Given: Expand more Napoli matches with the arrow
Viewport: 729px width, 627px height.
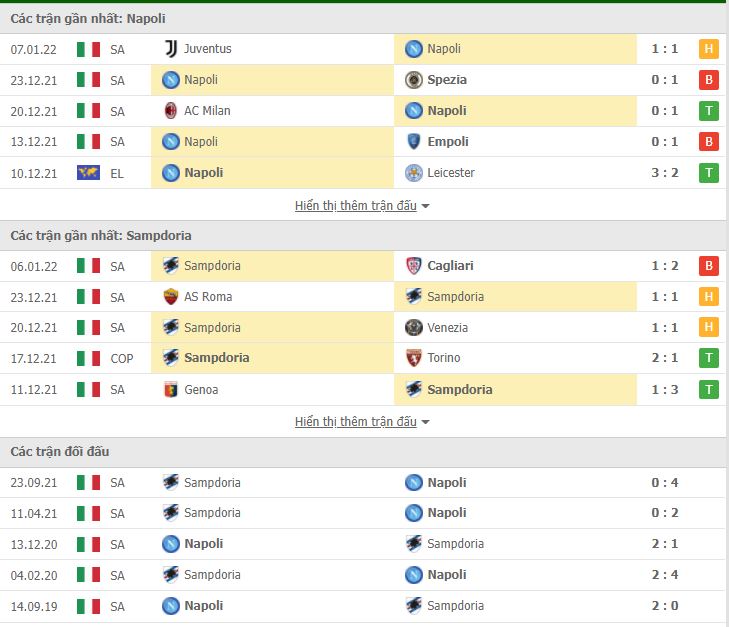Looking at the screenshot, I should [425, 206].
